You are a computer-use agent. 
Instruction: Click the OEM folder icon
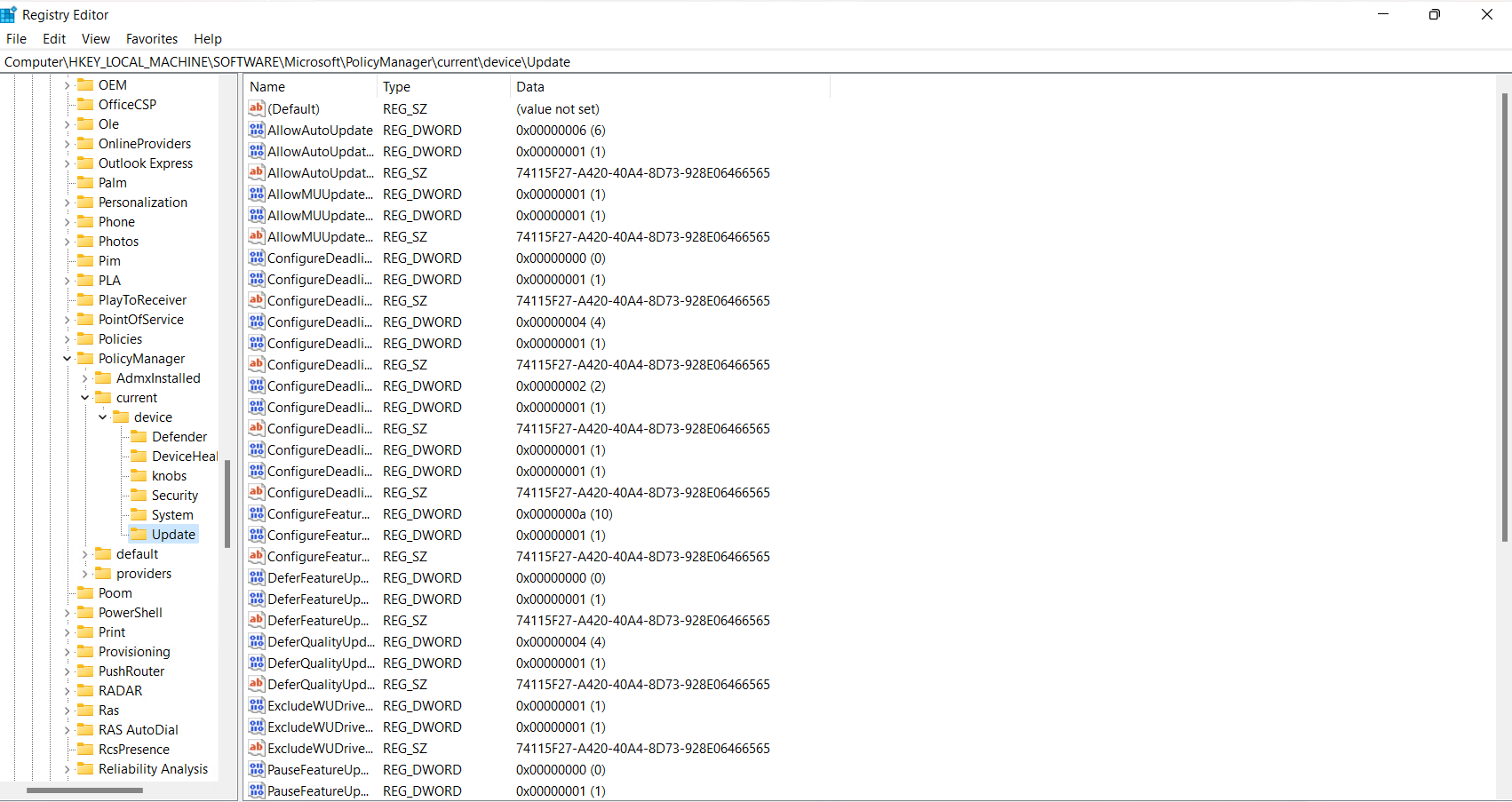tap(85, 85)
